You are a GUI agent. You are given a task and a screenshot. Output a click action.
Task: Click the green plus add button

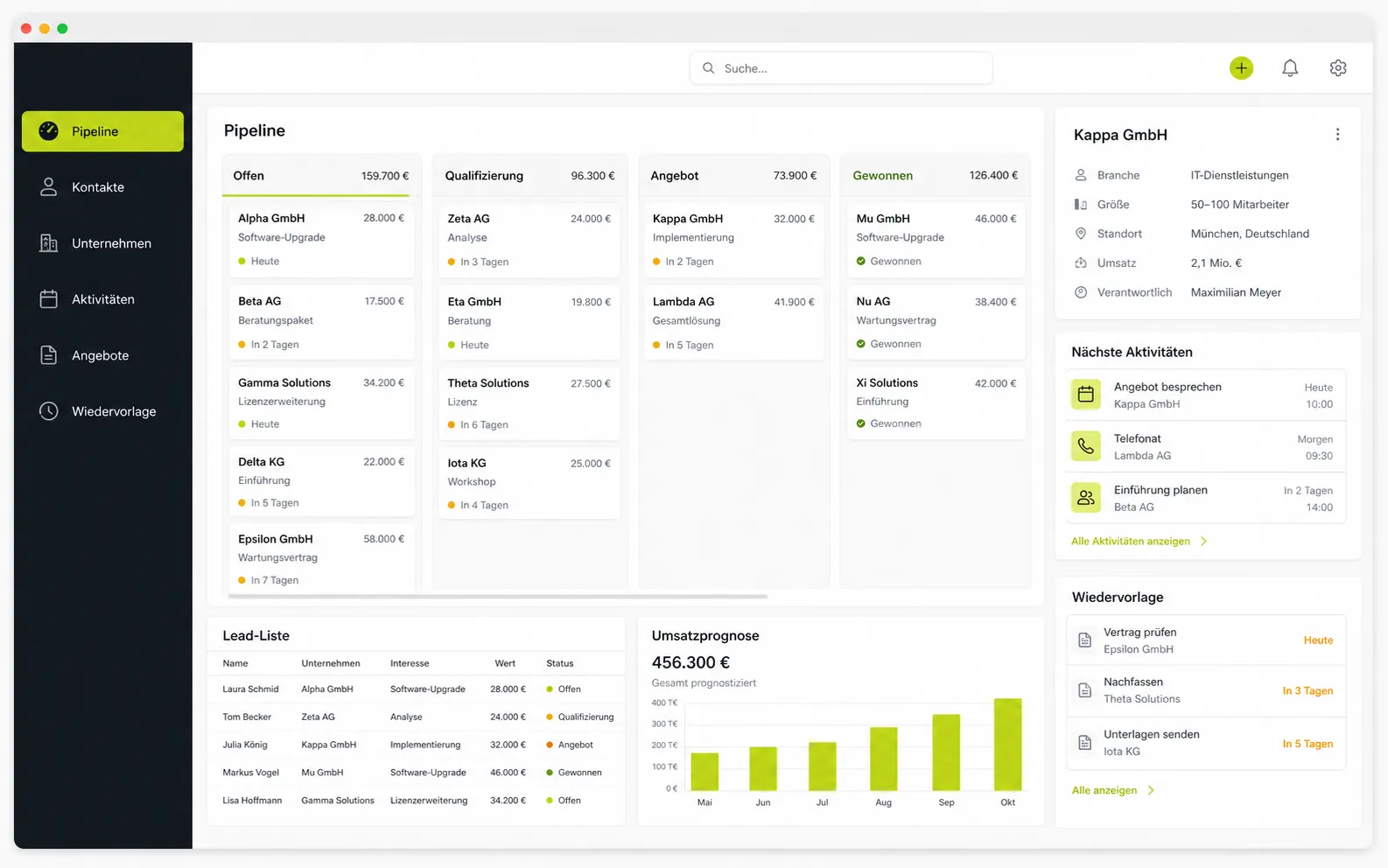(1241, 68)
